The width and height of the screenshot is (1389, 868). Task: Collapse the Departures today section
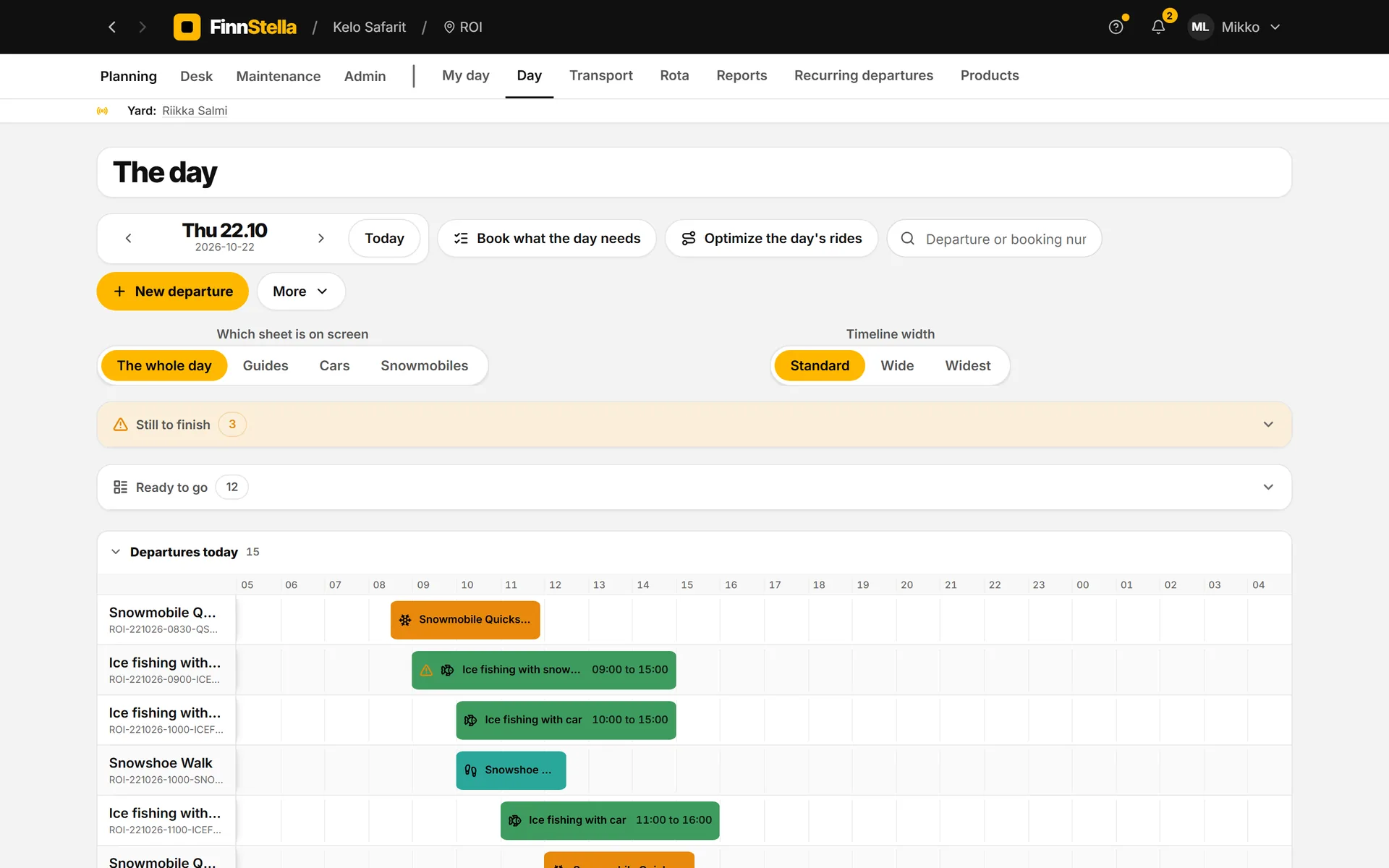(x=116, y=552)
